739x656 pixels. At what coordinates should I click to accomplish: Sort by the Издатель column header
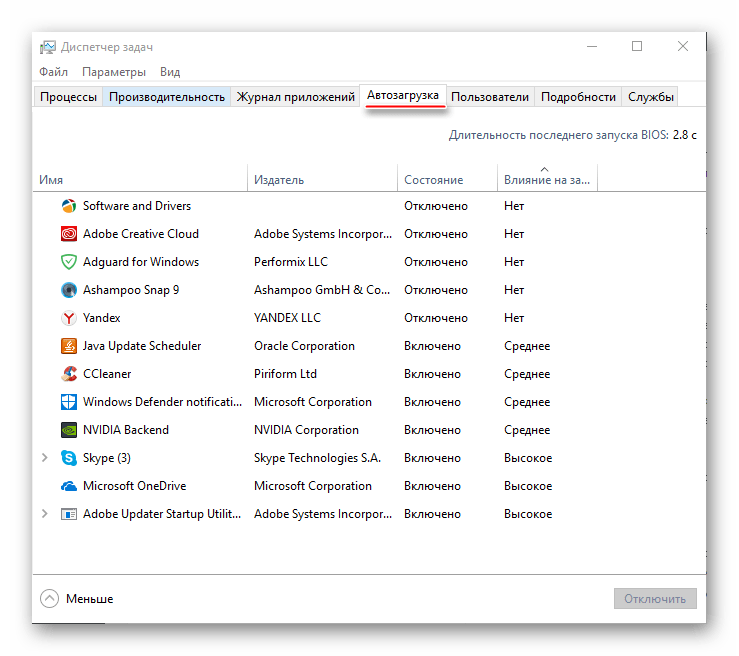322,180
